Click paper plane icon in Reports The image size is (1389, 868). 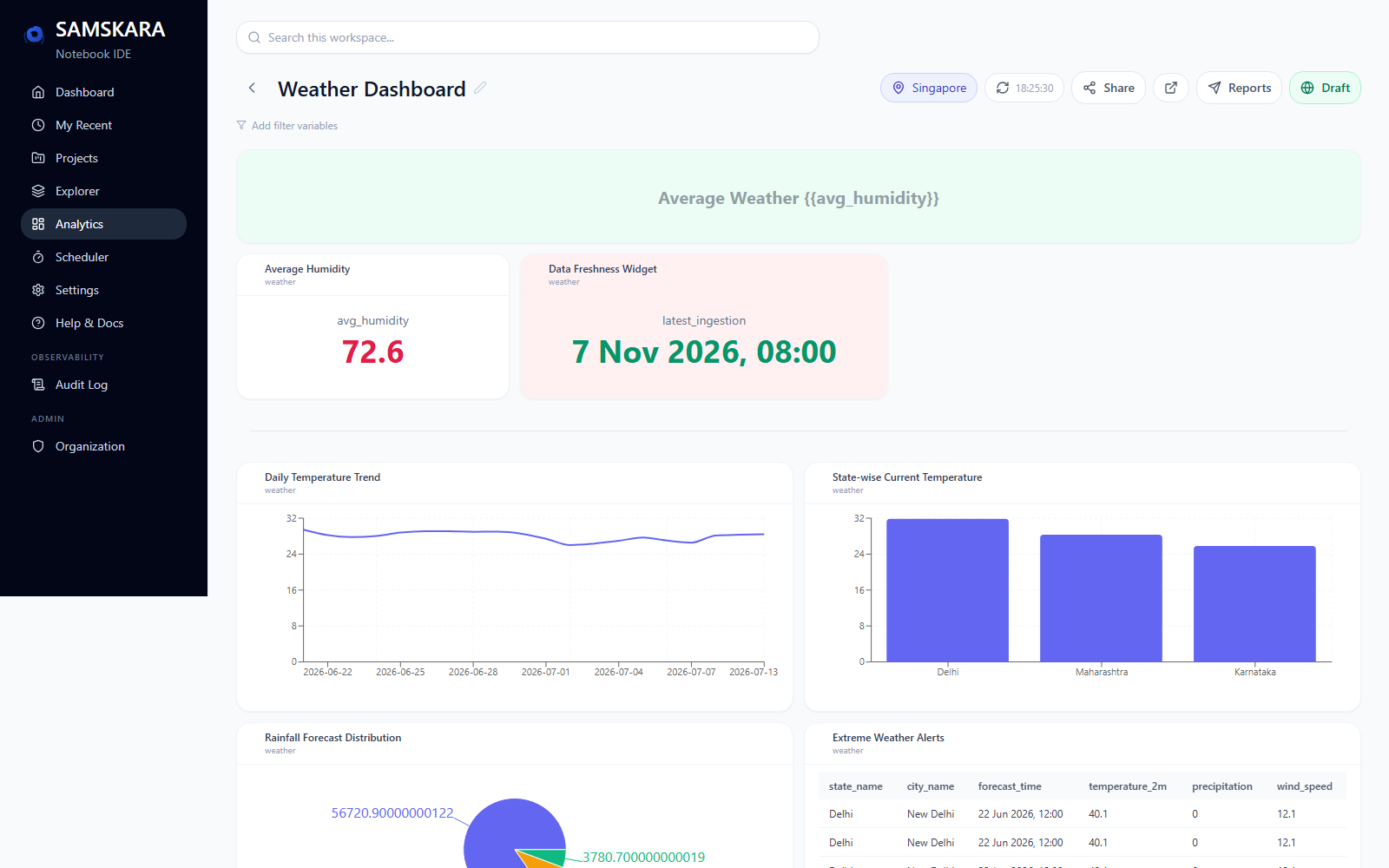pos(1215,88)
